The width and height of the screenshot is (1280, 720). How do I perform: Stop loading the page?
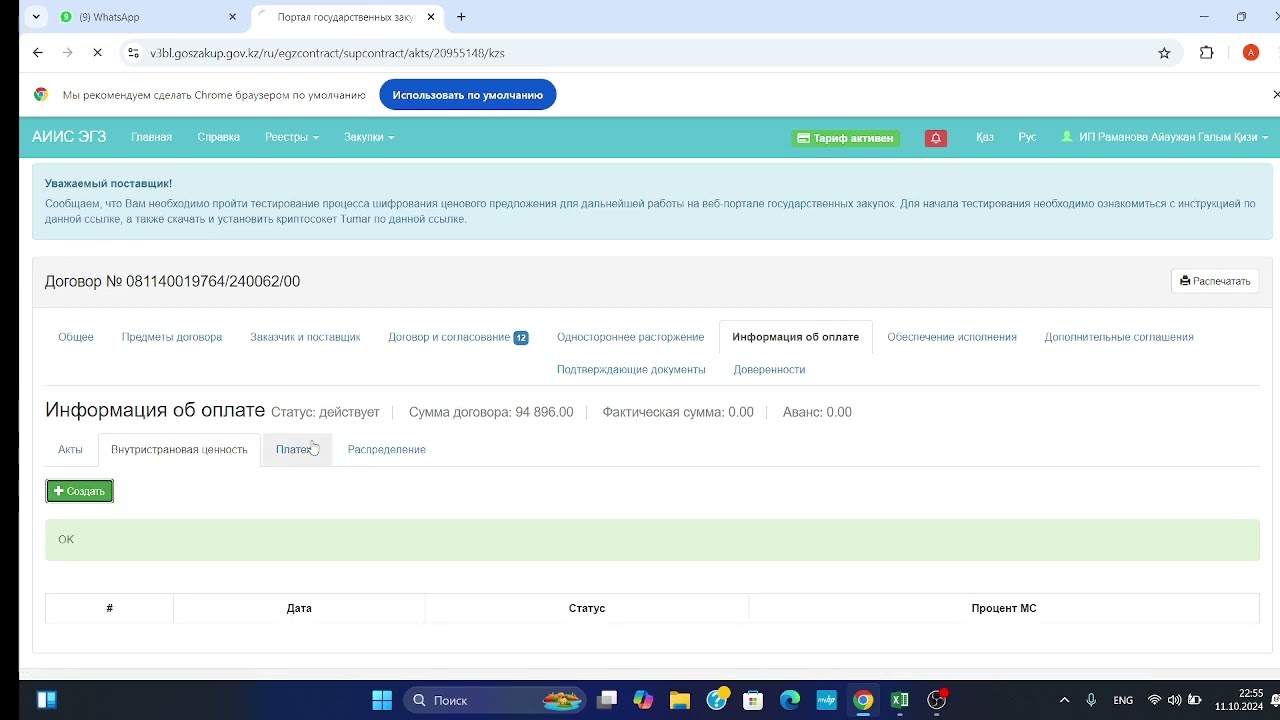tap(97, 53)
